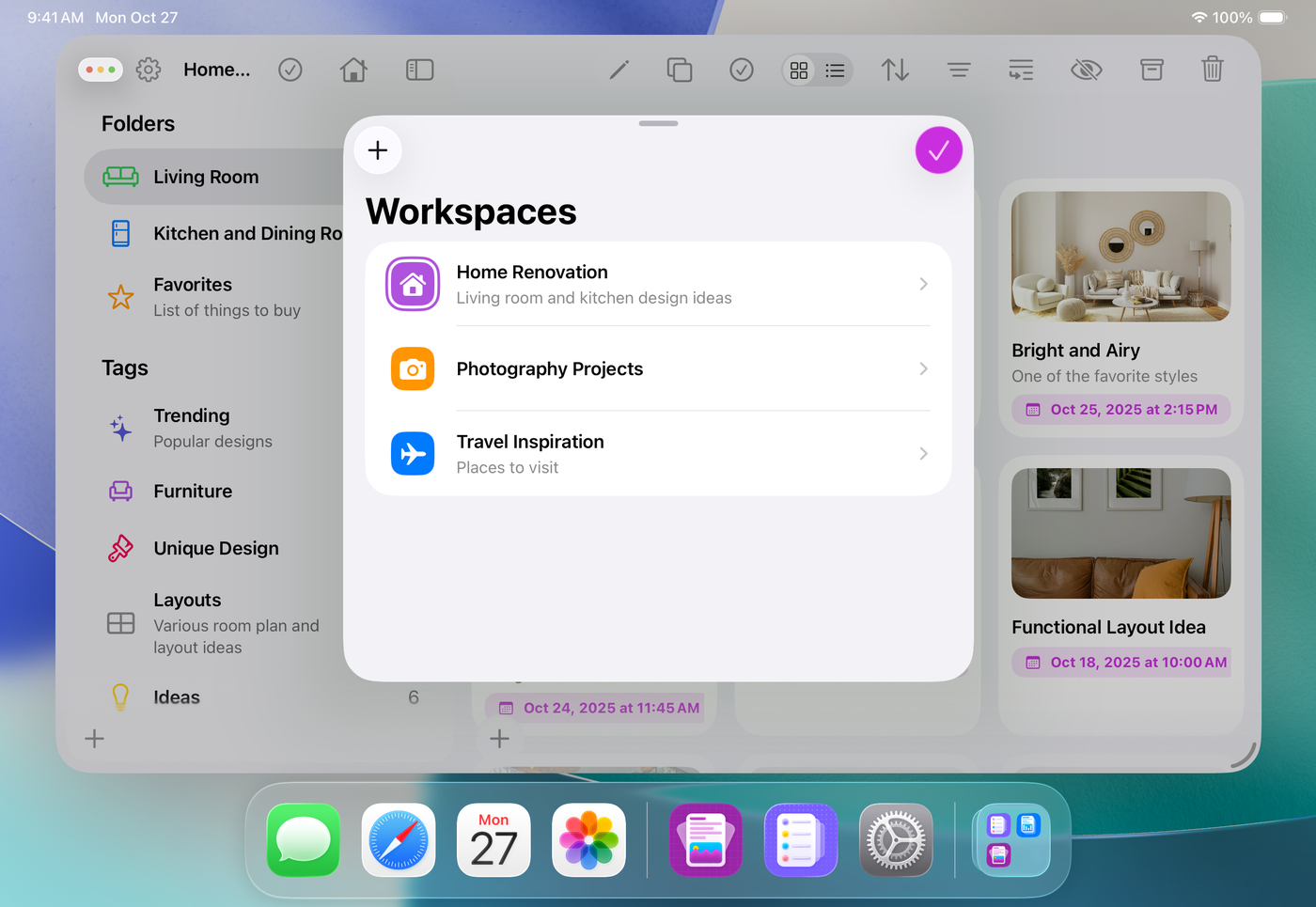The height and width of the screenshot is (907, 1316).
Task: Click the sort arrows icon
Action: (x=895, y=70)
